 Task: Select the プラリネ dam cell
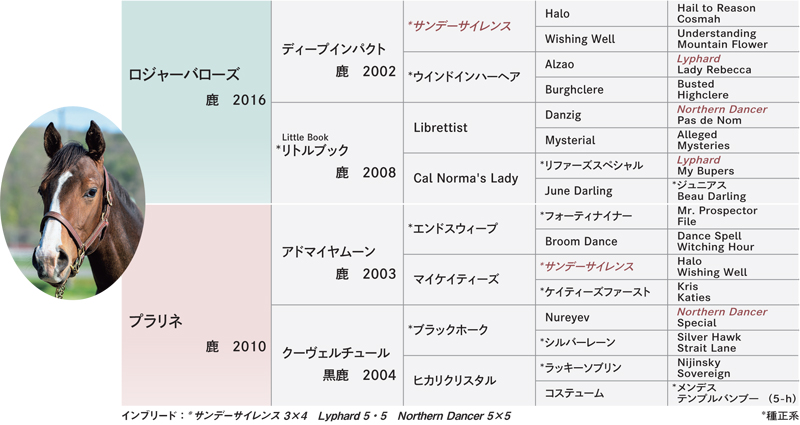coord(196,305)
